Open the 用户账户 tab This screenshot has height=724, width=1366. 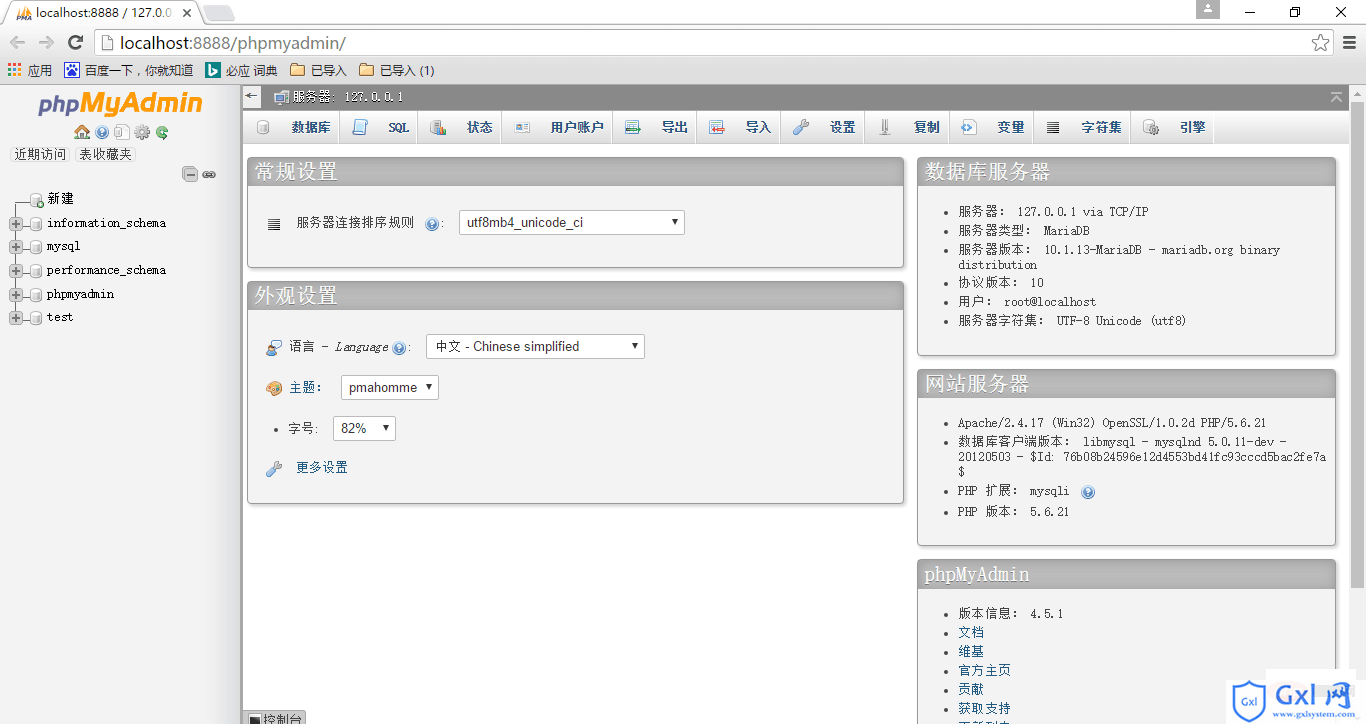pos(558,127)
